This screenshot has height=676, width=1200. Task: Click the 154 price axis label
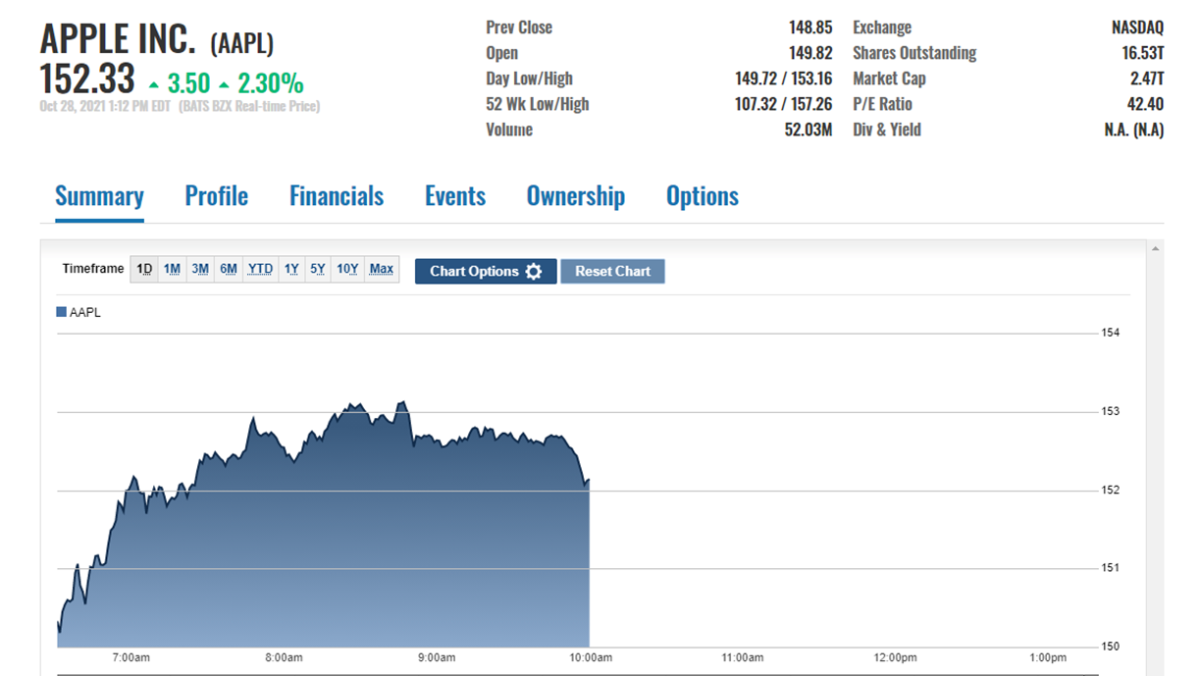[x=1111, y=333]
